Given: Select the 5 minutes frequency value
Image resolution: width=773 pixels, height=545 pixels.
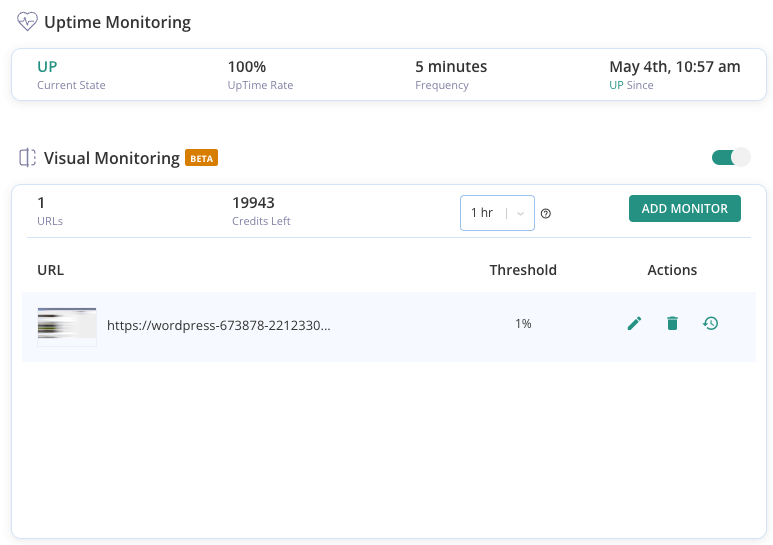Looking at the screenshot, I should (451, 67).
